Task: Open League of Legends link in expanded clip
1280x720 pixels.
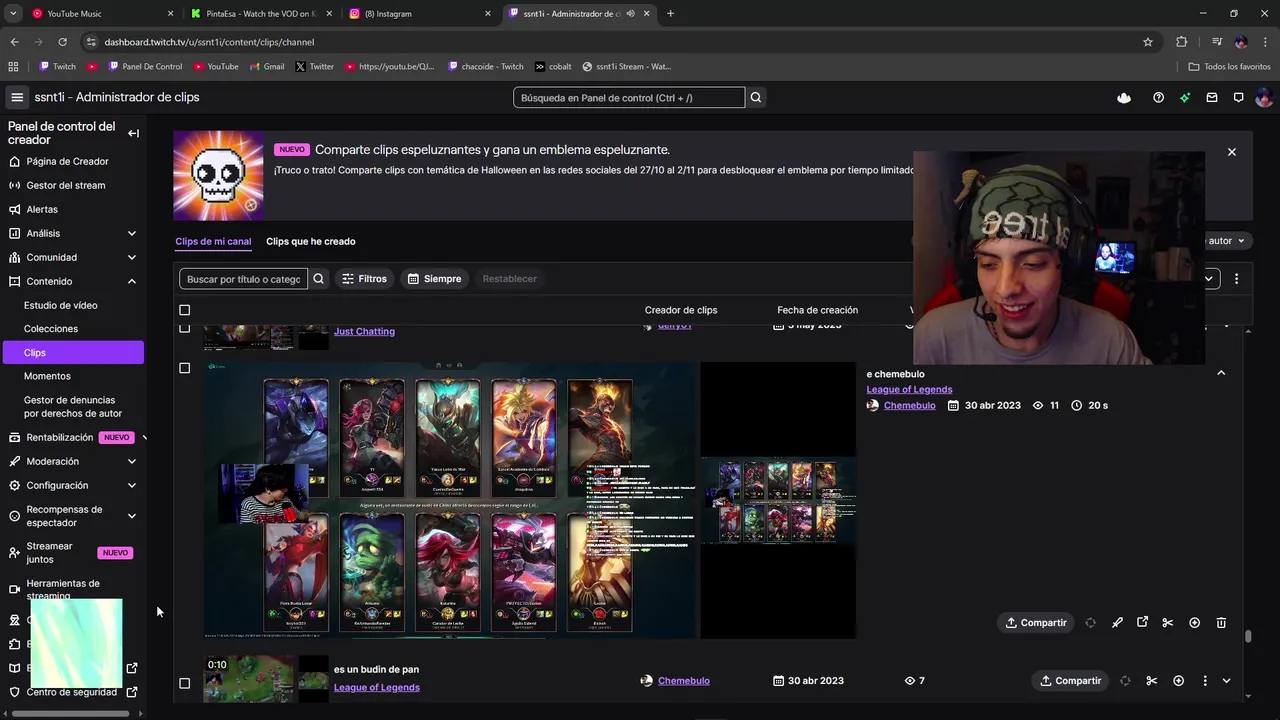Action: click(x=909, y=389)
